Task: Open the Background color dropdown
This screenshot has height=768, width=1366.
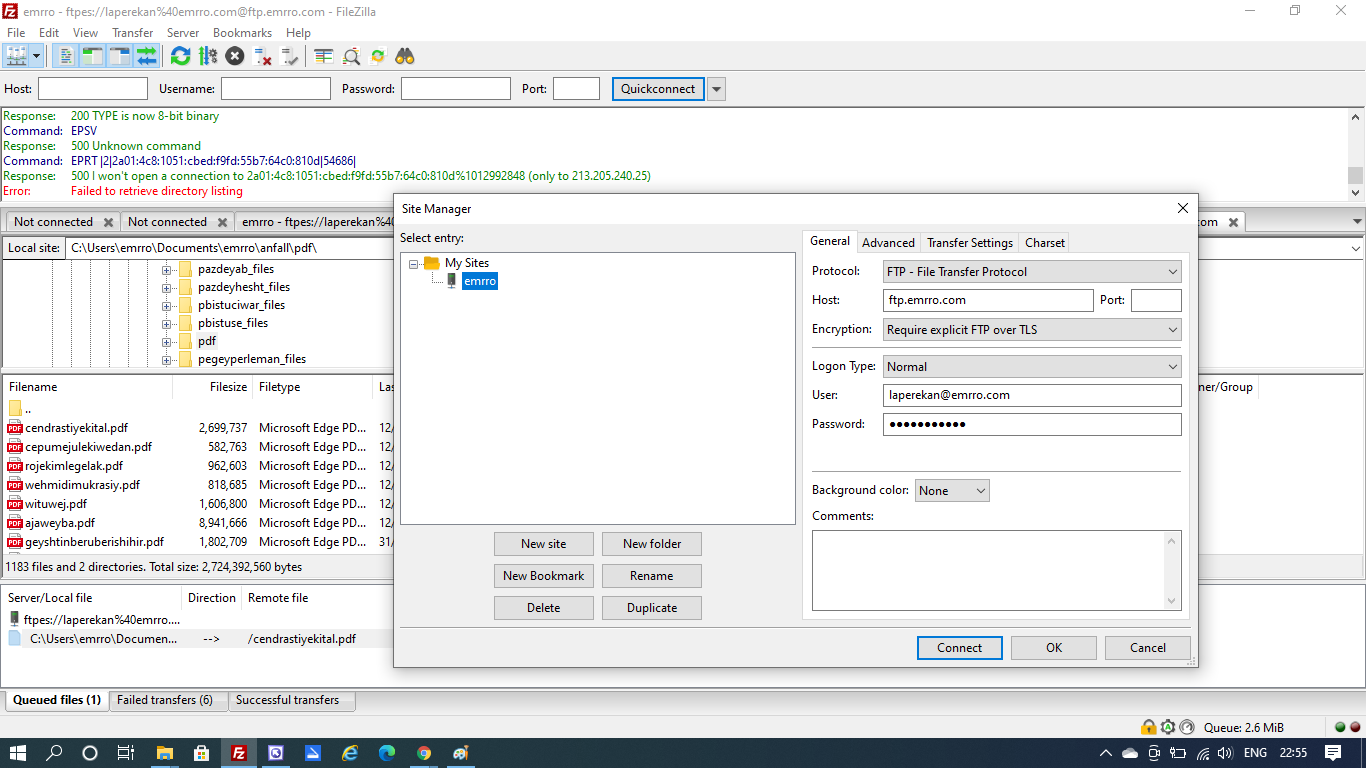Action: pyautogui.click(x=952, y=491)
